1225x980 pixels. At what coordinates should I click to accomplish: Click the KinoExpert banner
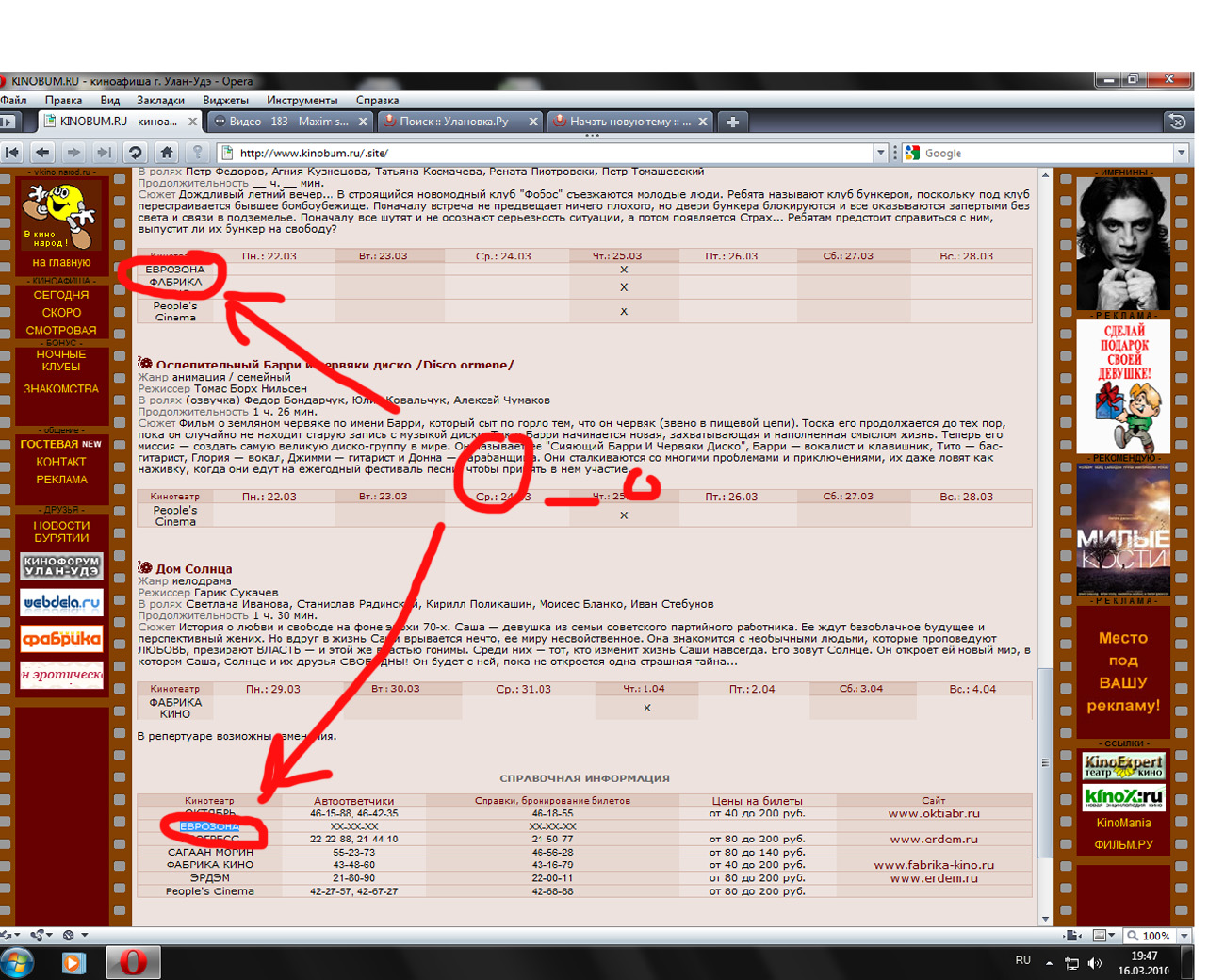click(x=1123, y=765)
